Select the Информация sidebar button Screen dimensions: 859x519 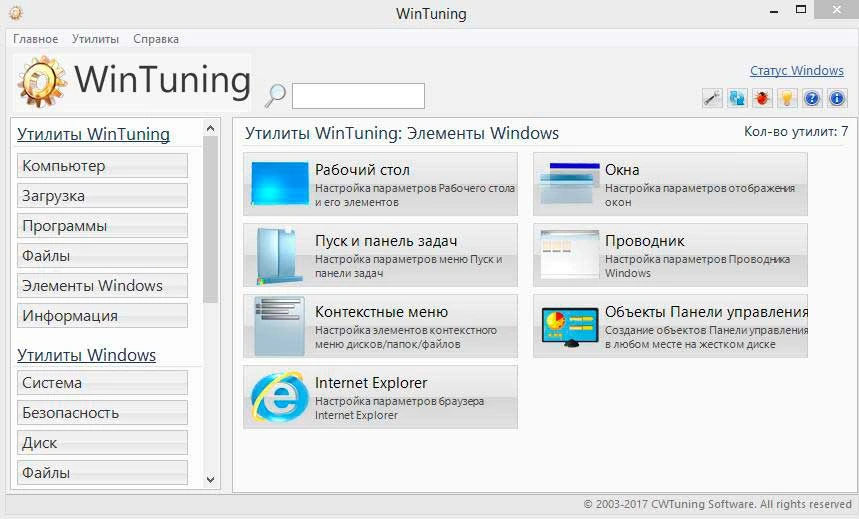tap(102, 316)
